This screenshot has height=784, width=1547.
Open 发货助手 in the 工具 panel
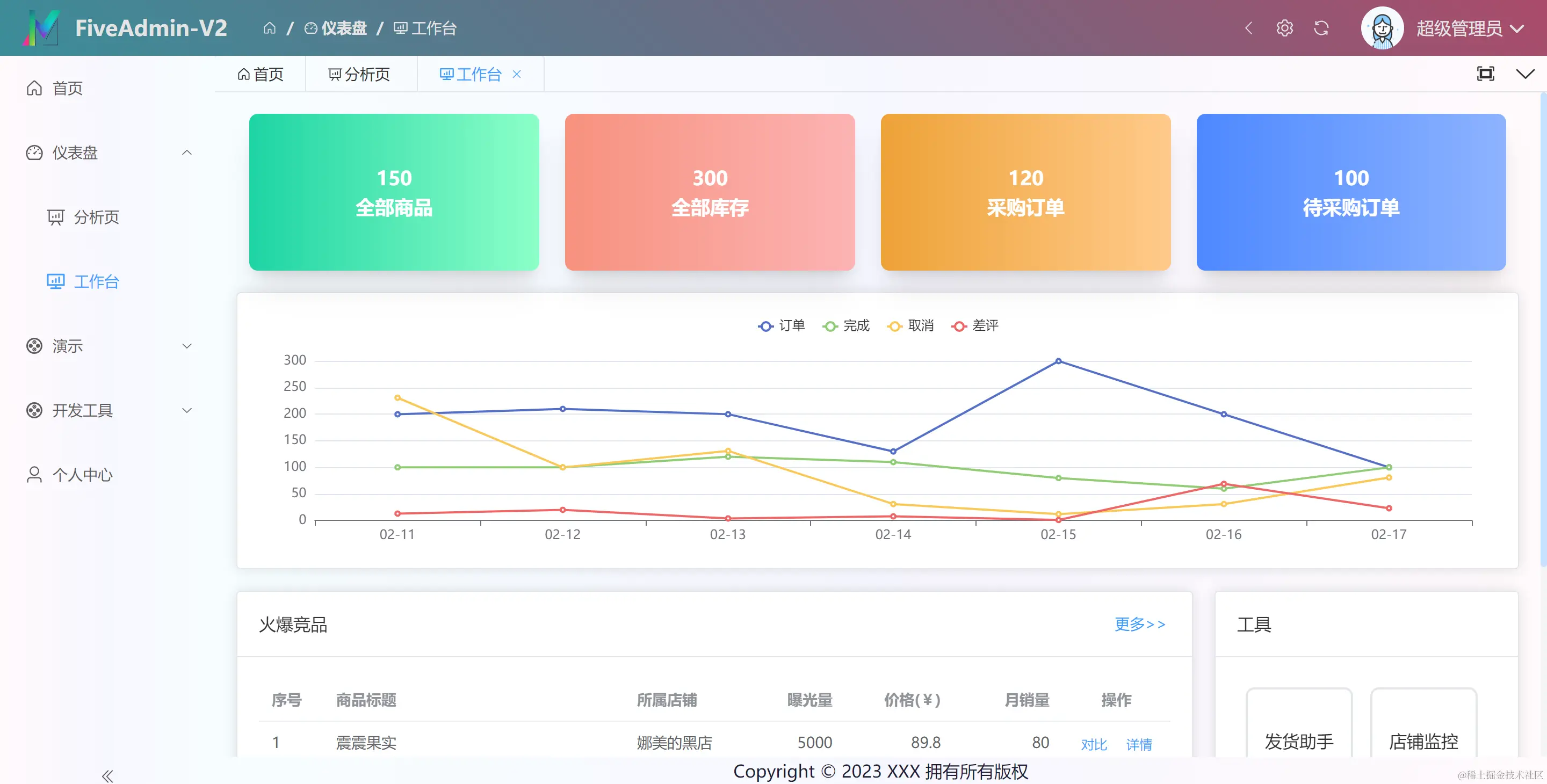click(1299, 742)
